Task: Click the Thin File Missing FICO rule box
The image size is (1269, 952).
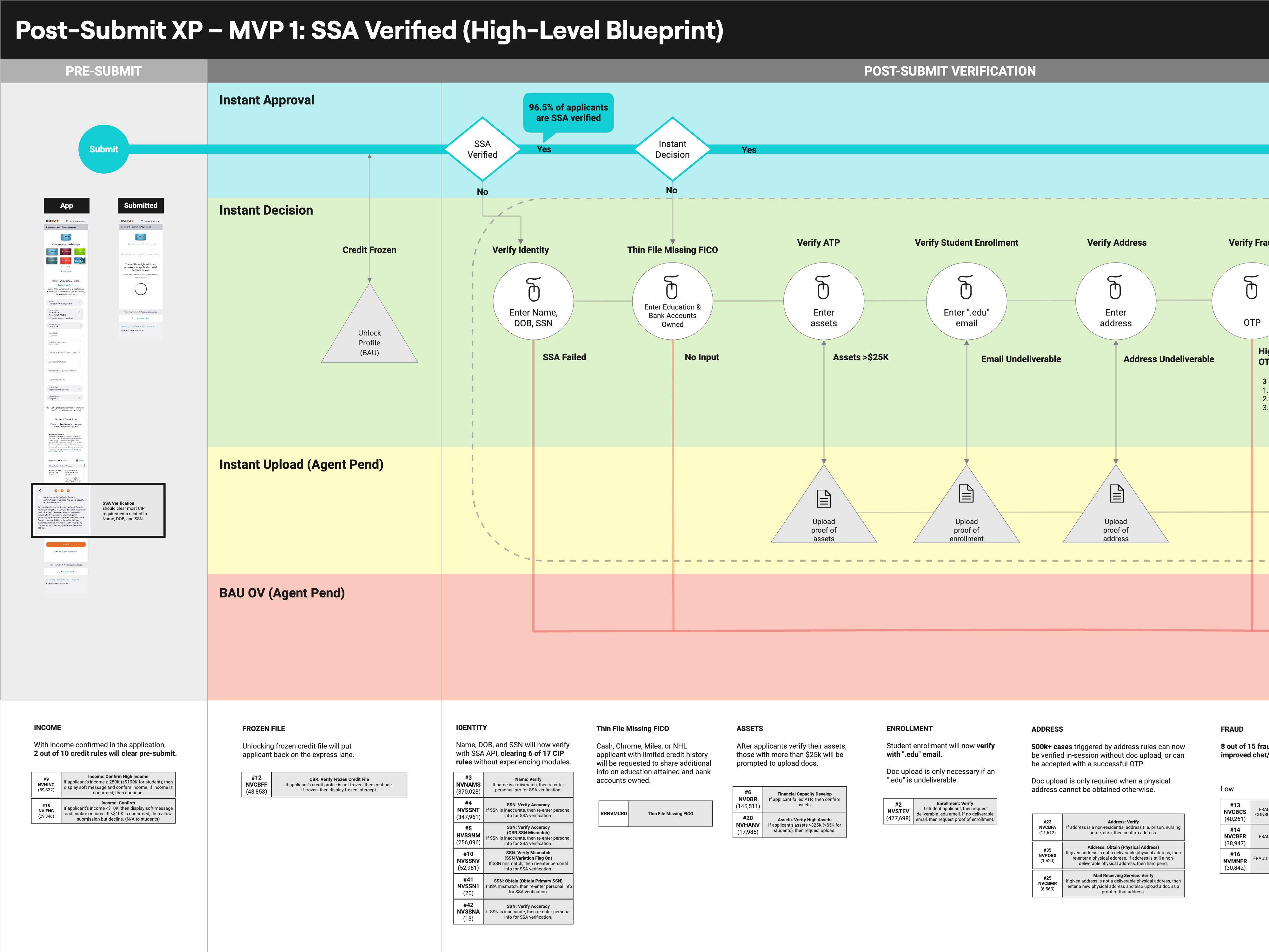Action: coord(655,813)
